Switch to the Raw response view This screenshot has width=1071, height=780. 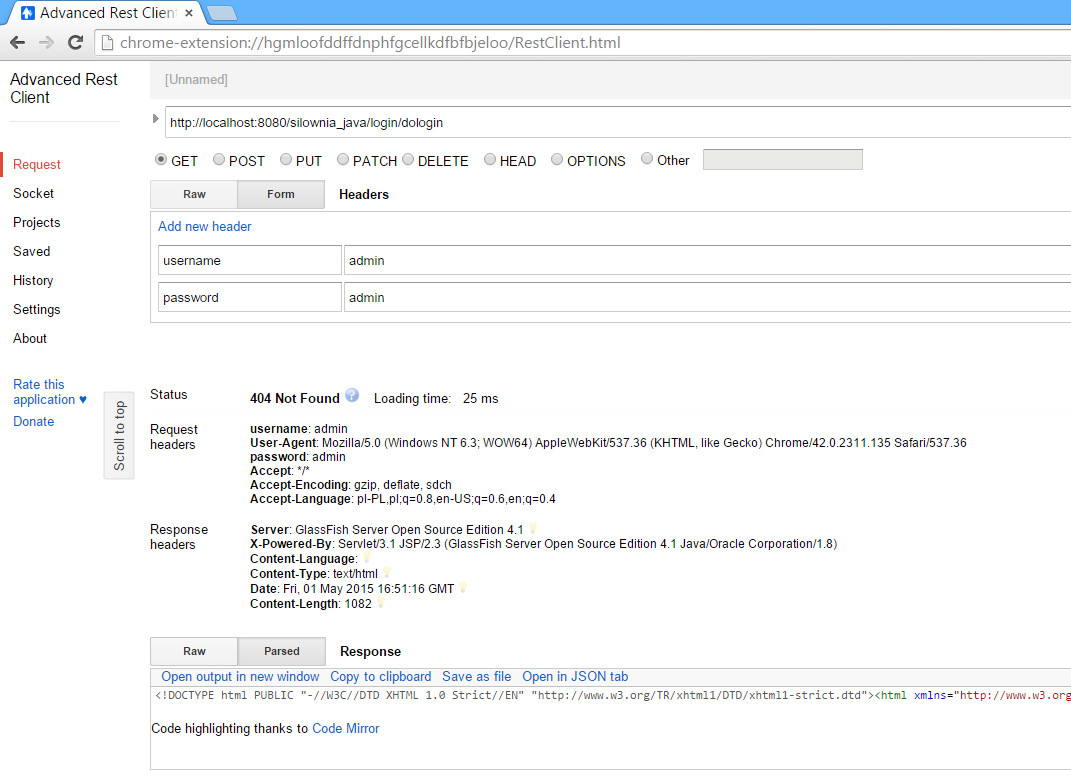pyautogui.click(x=193, y=651)
